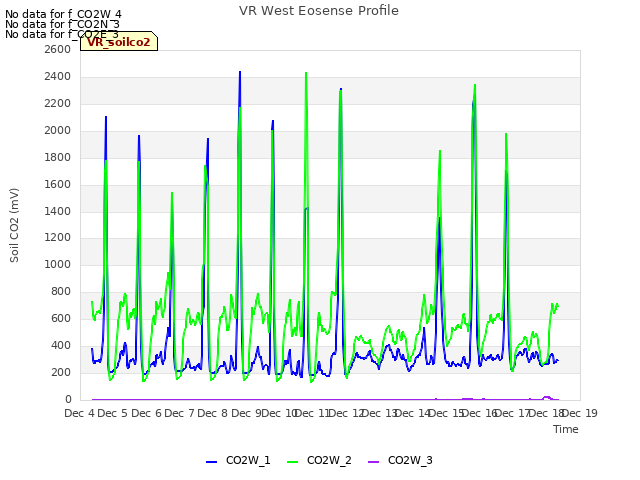Toggle the CO2W_1 legend entry
Image resolution: width=640 pixels, height=480 pixels.
click(x=238, y=461)
